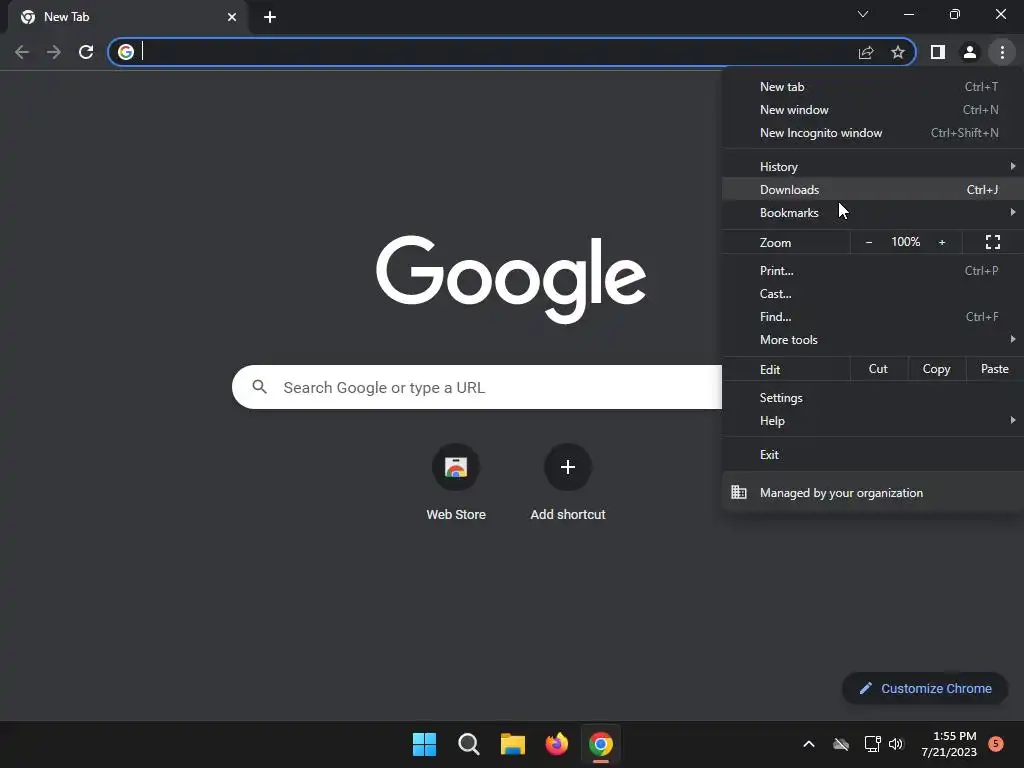This screenshot has height=768, width=1024.
Task: Click the New Tab tab title
Action: tap(67, 17)
